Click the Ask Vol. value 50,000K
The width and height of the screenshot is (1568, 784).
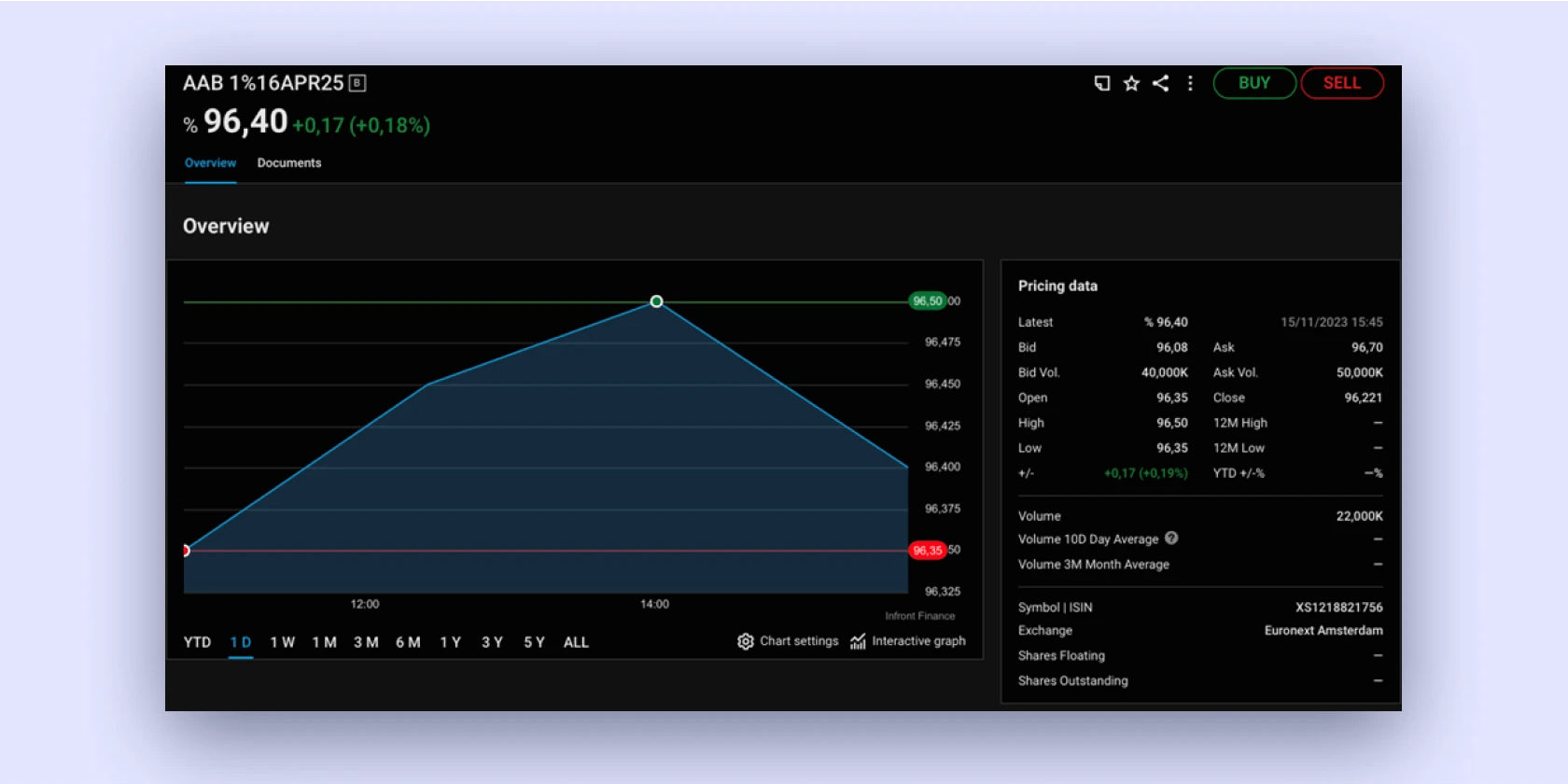[1360, 372]
